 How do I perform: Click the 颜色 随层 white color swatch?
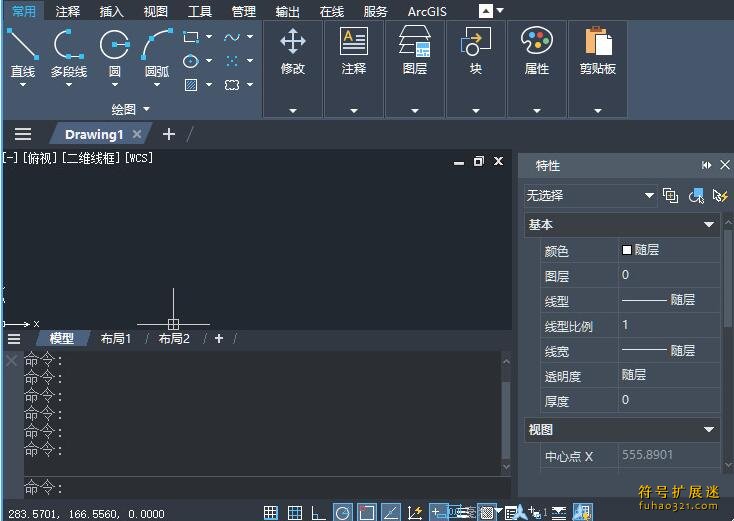coord(627,250)
